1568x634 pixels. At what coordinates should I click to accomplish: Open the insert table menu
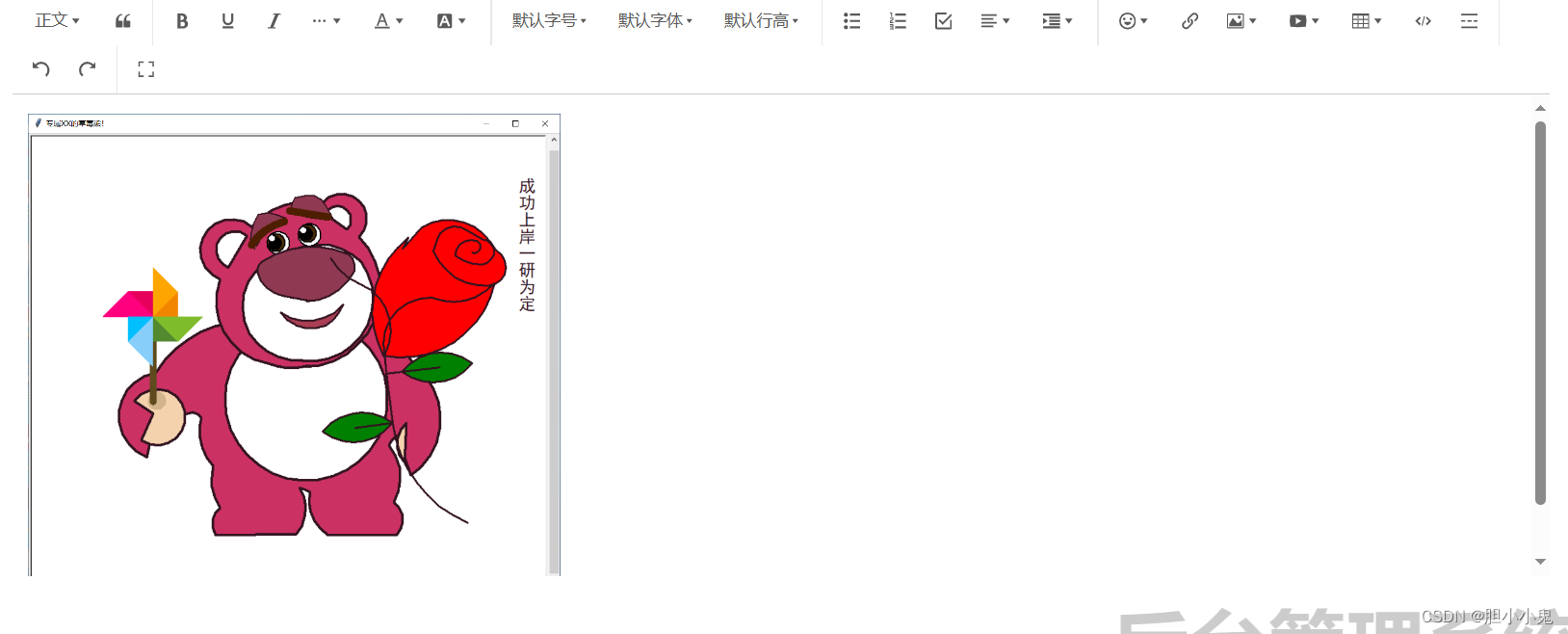(x=1367, y=20)
